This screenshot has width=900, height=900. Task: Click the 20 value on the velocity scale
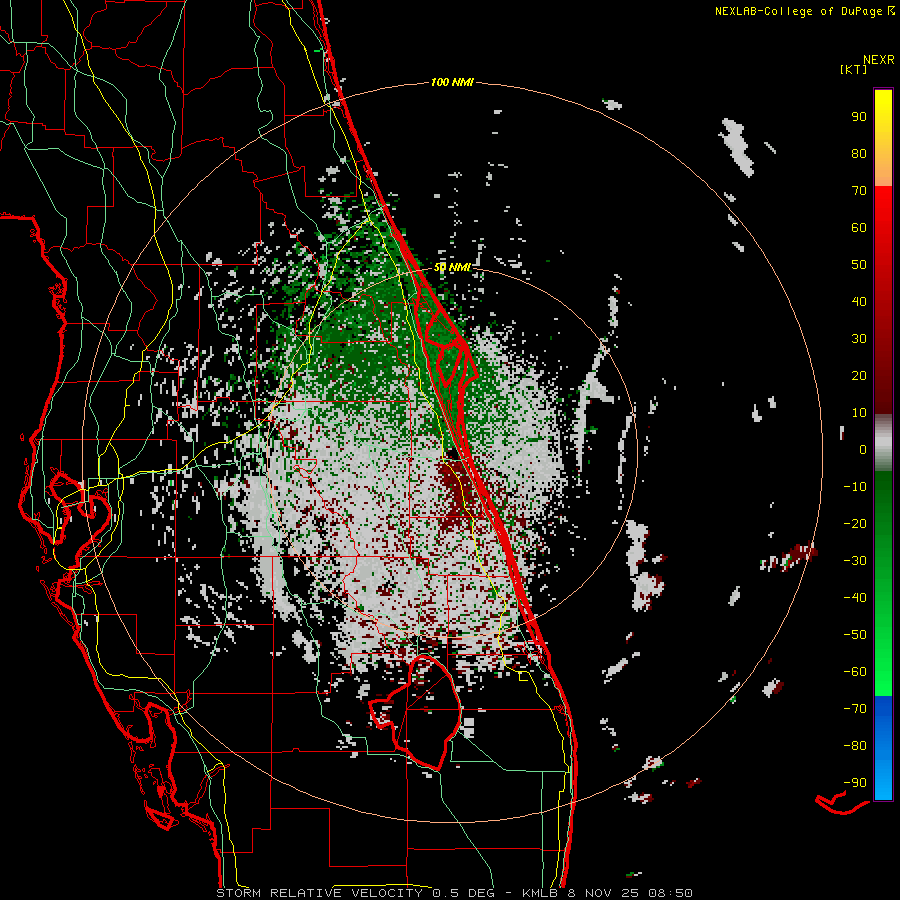tap(859, 375)
